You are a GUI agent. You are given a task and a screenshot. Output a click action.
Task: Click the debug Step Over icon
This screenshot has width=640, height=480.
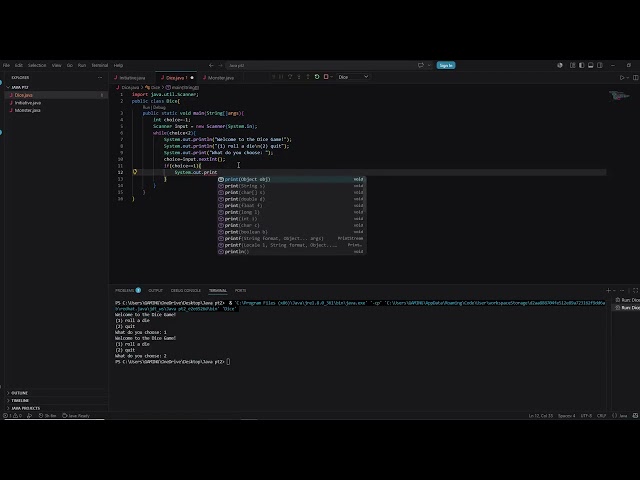click(x=290, y=77)
